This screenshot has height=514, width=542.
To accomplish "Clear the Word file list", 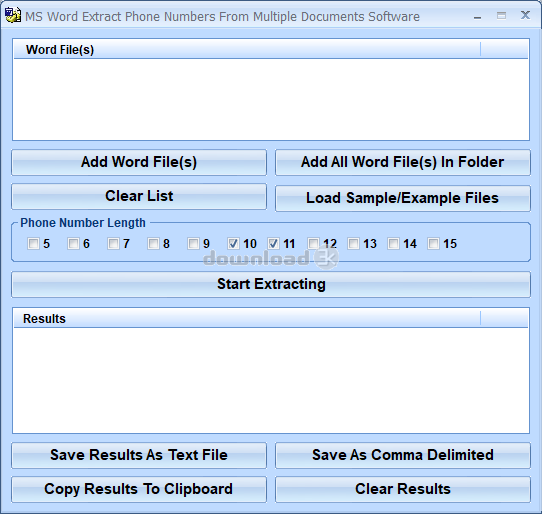I will click(139, 196).
